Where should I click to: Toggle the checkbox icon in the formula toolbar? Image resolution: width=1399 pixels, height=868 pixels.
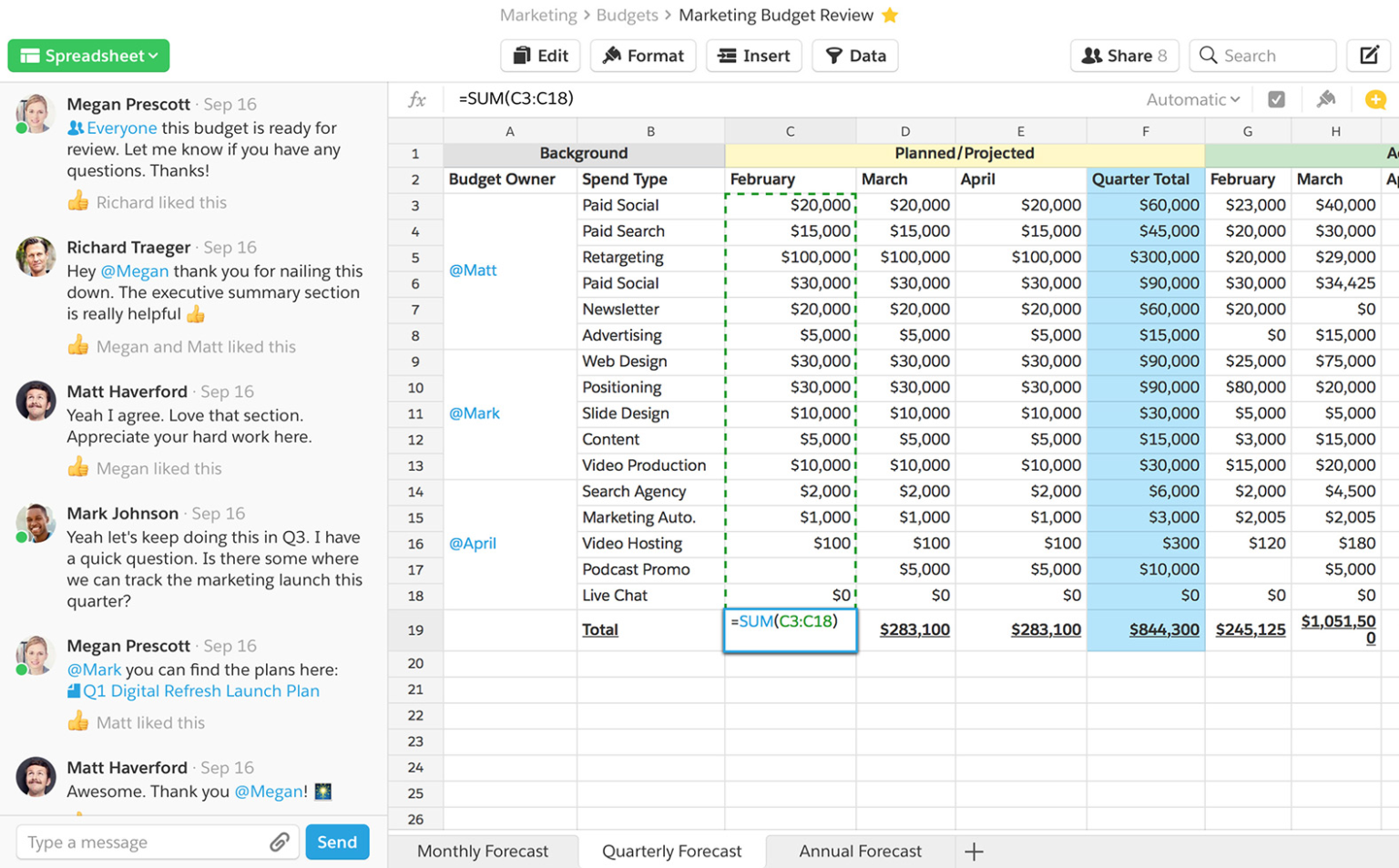point(1275,99)
